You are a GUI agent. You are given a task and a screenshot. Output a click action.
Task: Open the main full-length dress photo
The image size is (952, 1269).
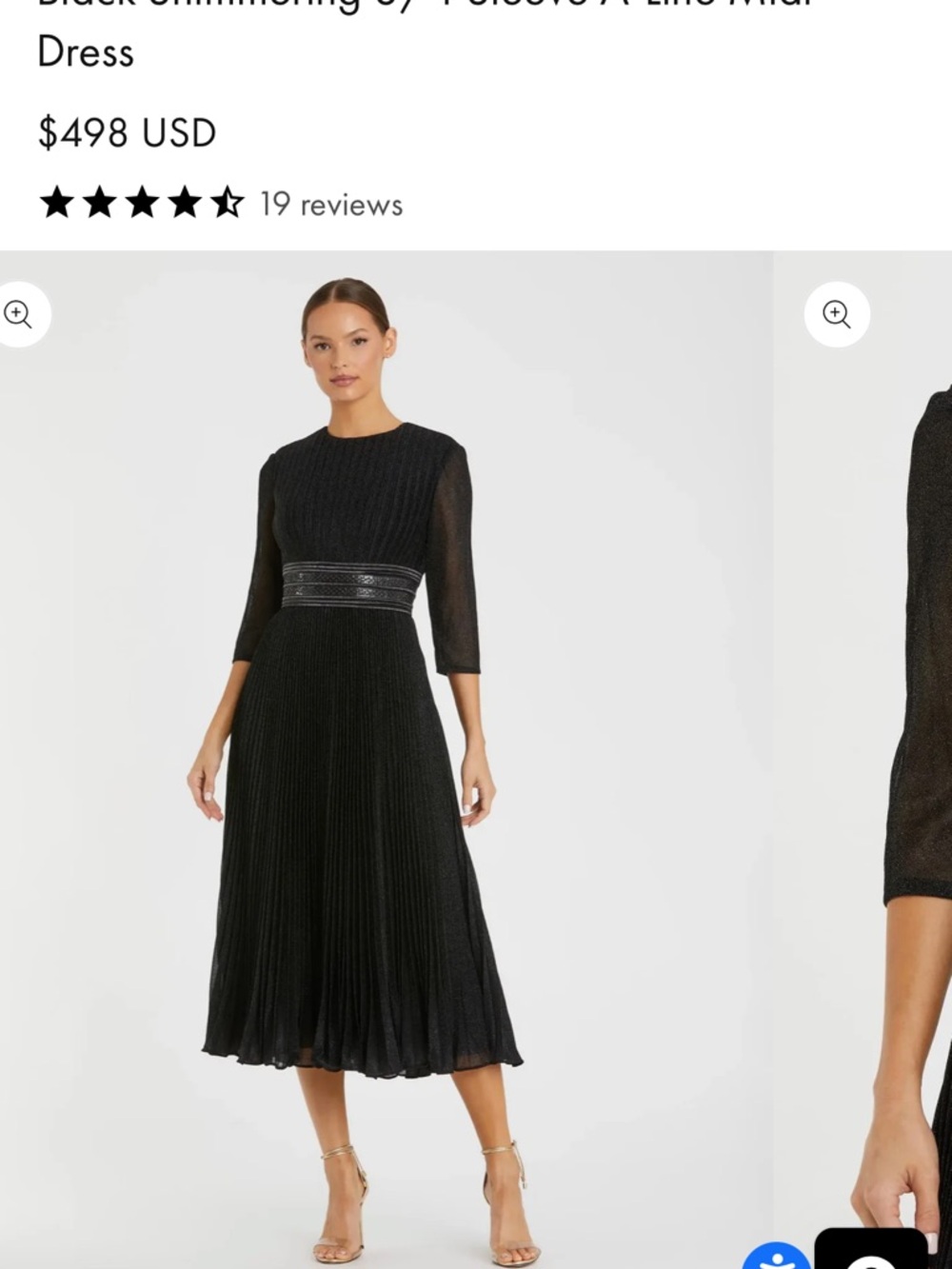[x=386, y=760]
